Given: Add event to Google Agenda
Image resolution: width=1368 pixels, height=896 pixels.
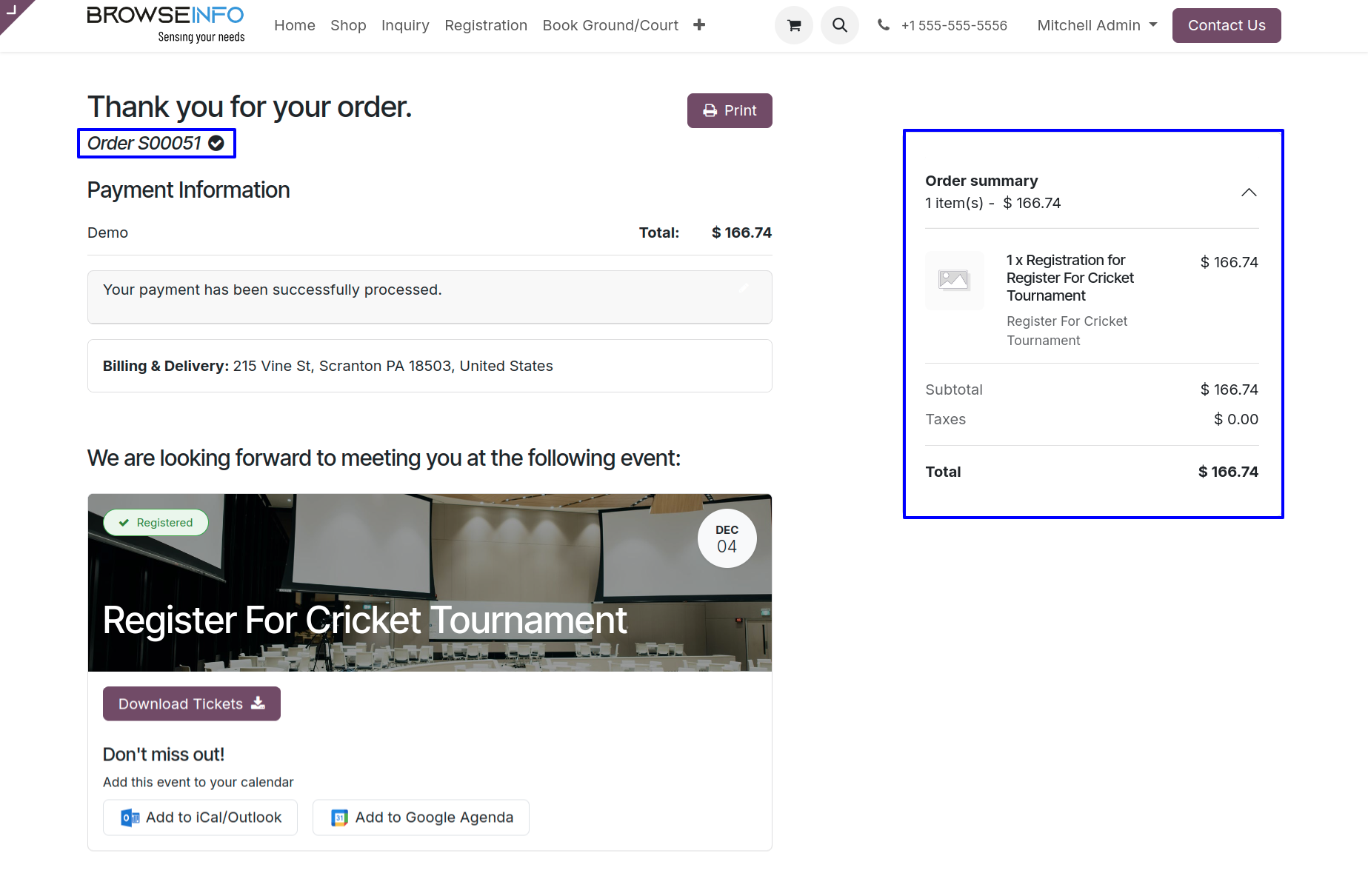Looking at the screenshot, I should (x=421, y=818).
